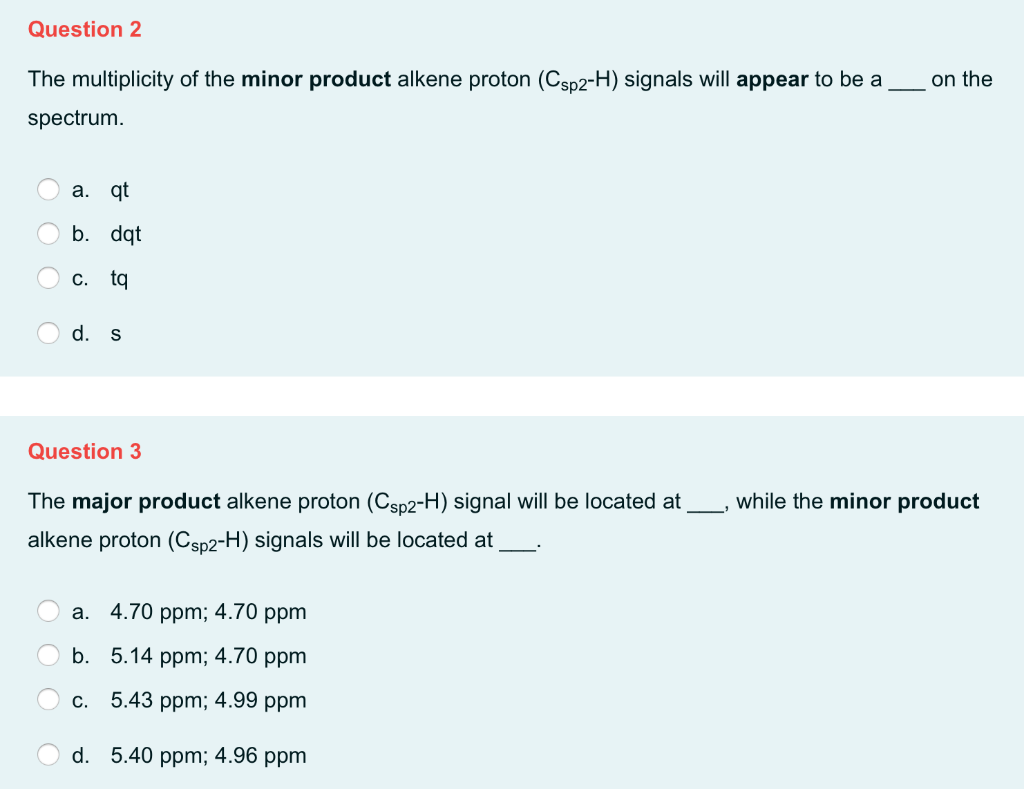Select radio button for answer "qt"
1024x789 pixels.
48,189
